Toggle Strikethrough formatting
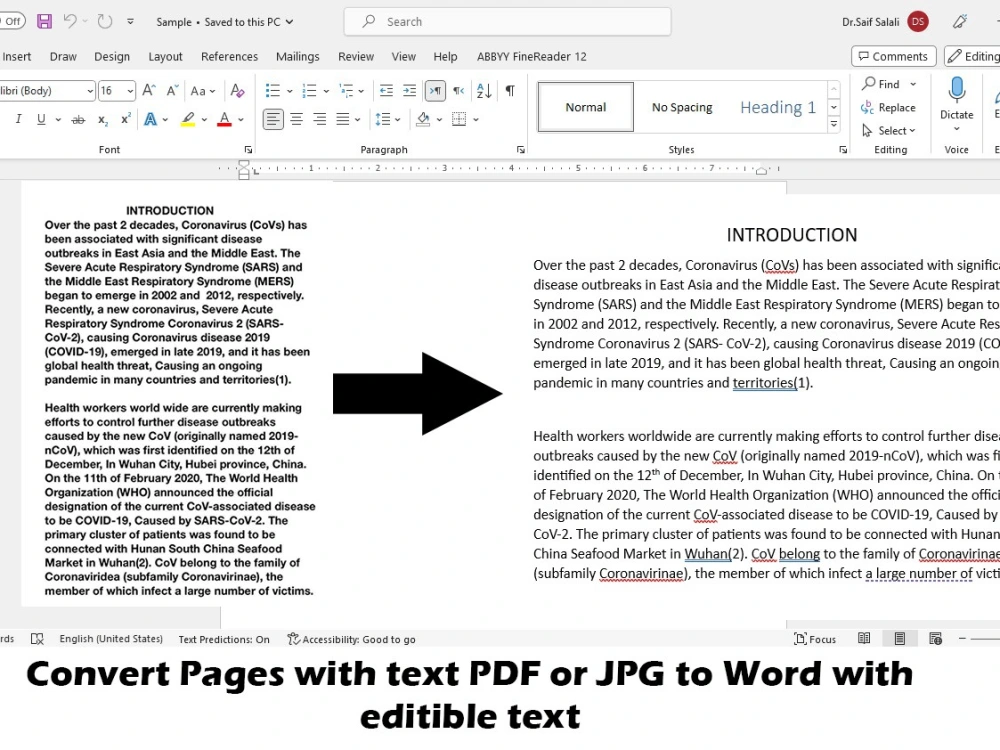1000x750 pixels. click(78, 119)
